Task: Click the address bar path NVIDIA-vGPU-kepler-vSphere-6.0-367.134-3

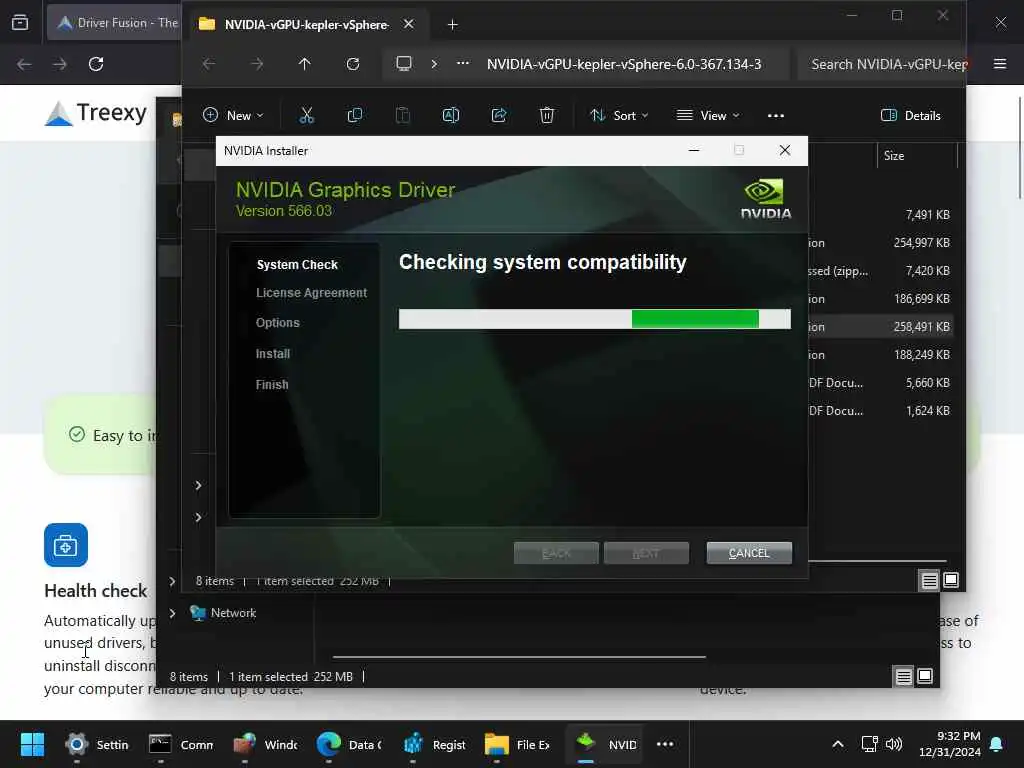Action: tap(624, 64)
